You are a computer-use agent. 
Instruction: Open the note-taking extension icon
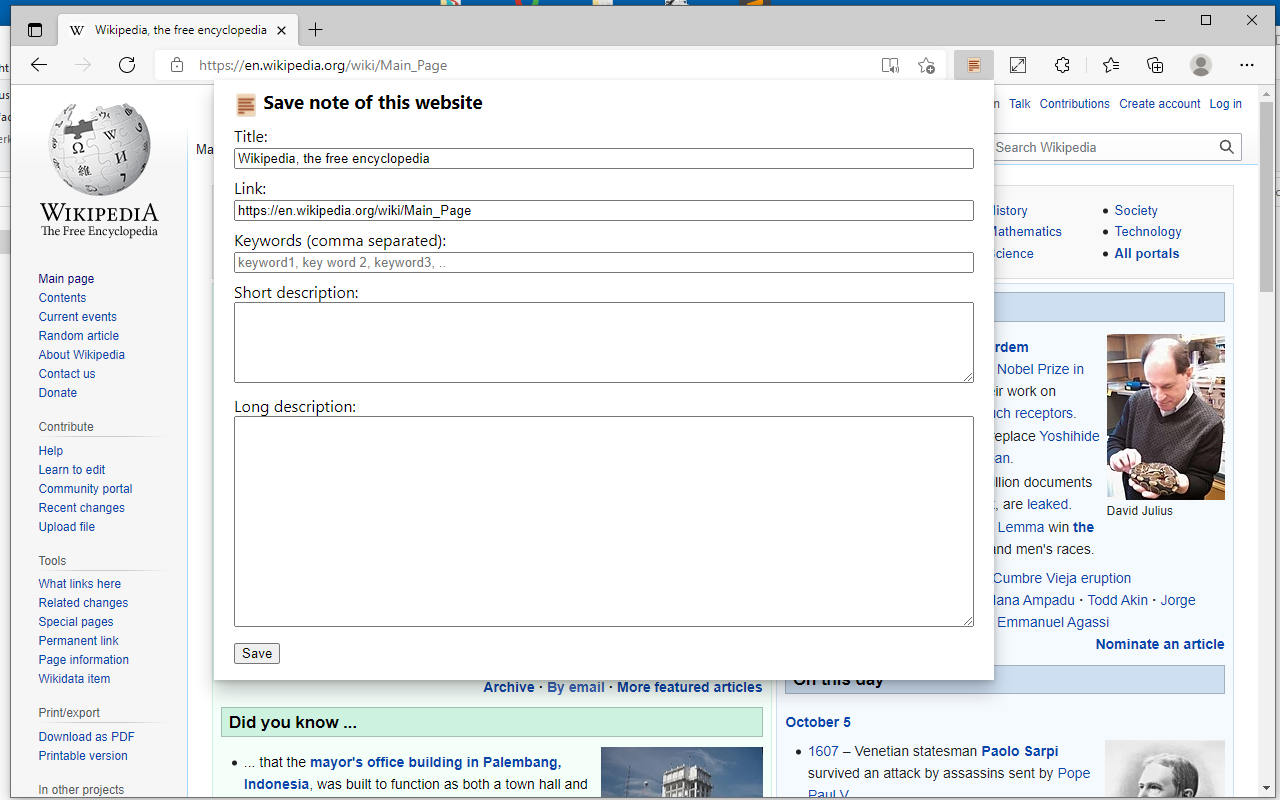(x=974, y=64)
